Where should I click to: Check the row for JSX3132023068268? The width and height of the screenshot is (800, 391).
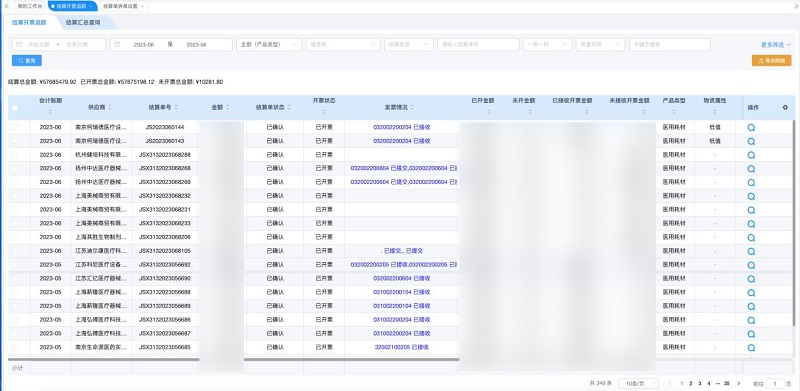coord(15,168)
